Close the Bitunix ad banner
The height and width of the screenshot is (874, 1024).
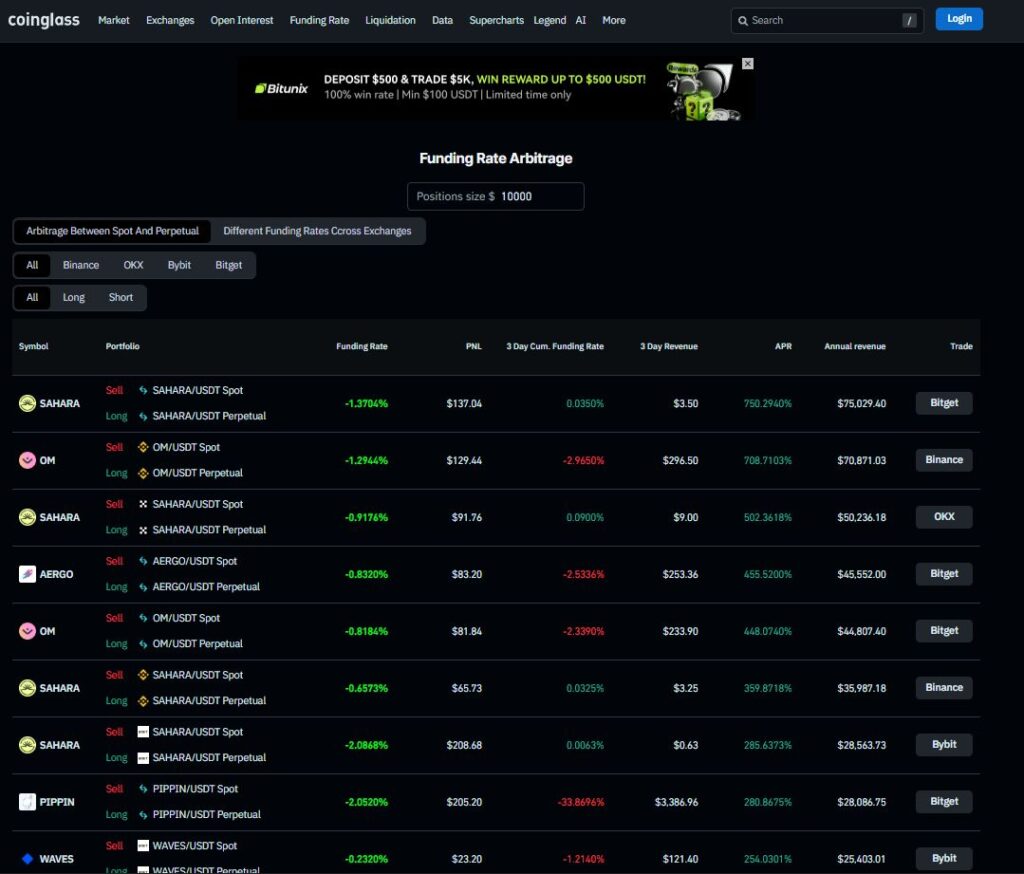tap(747, 64)
